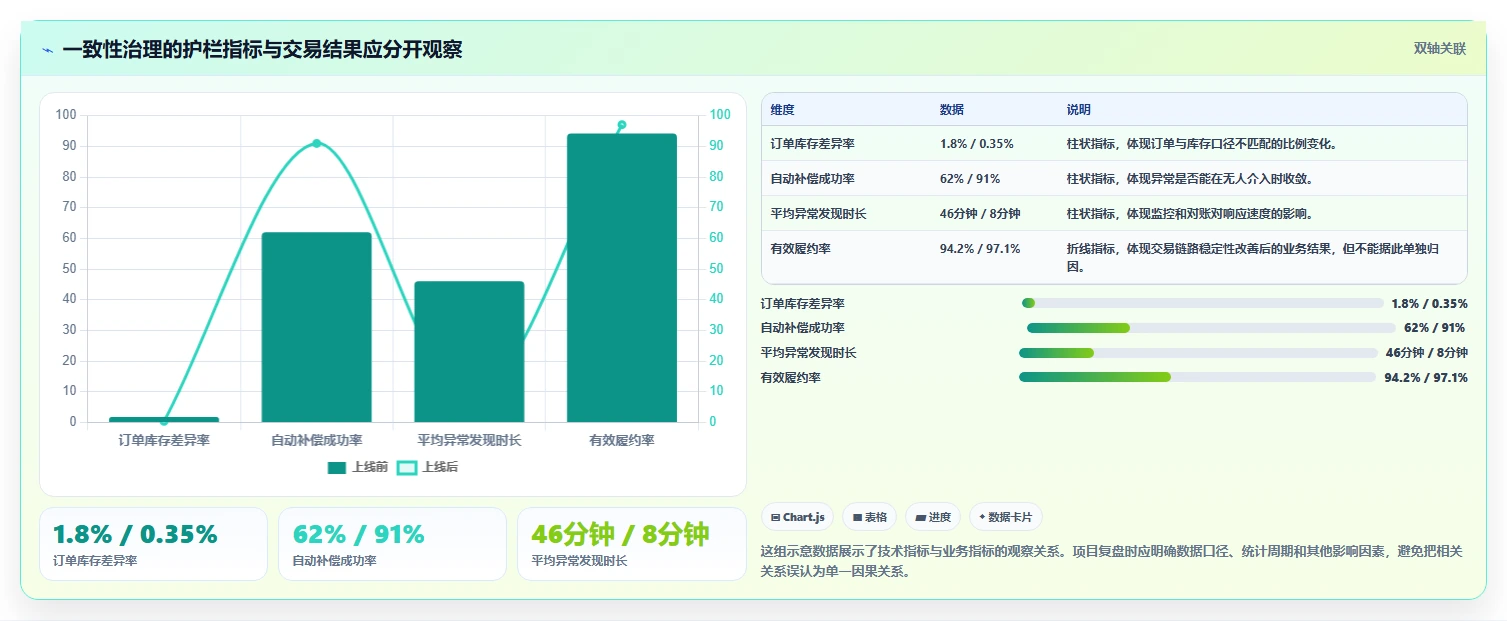Click the table value 94.2% / 97.1%

point(980,249)
